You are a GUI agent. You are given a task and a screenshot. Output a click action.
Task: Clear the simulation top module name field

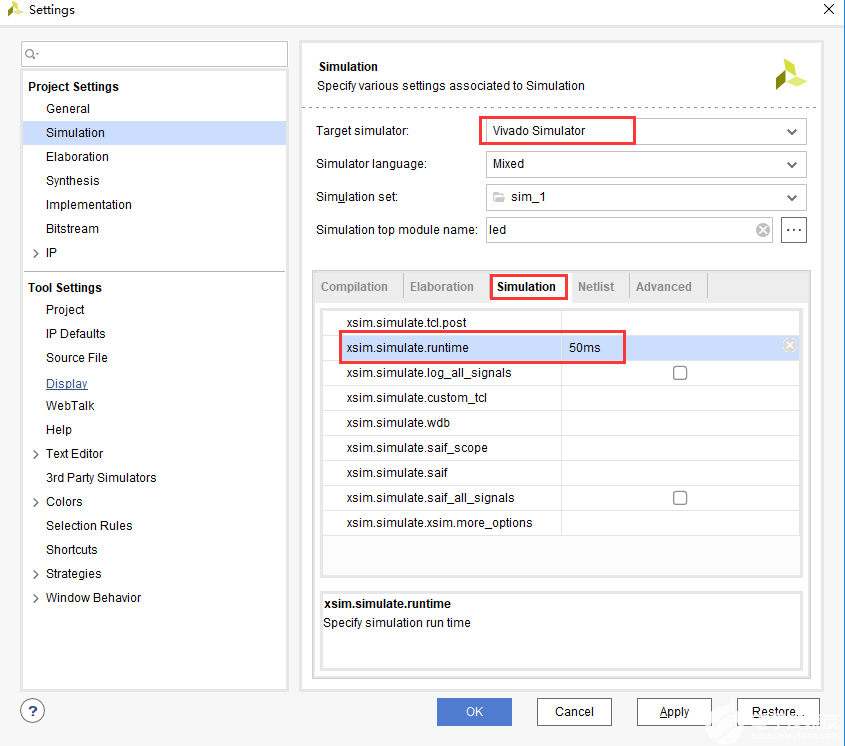coord(763,230)
